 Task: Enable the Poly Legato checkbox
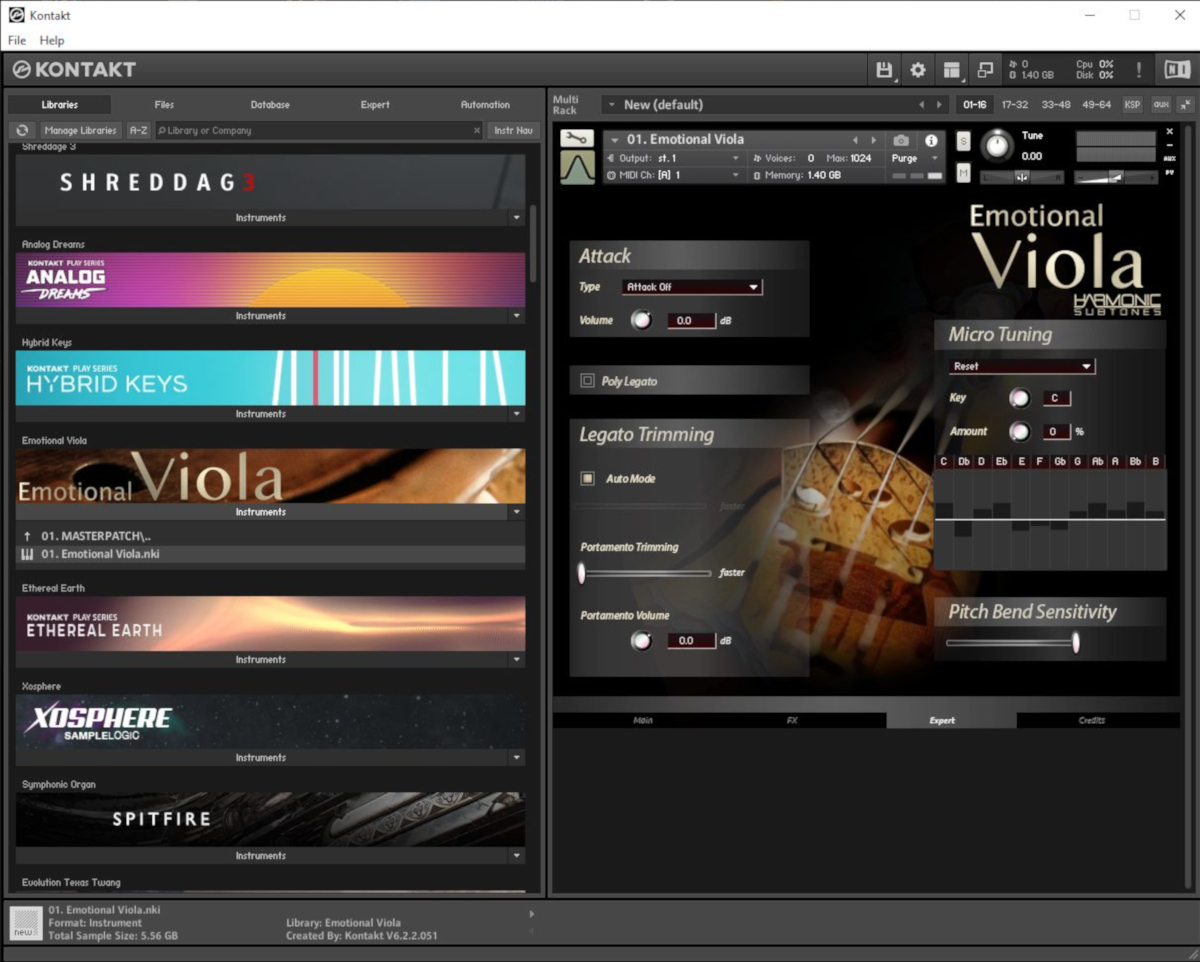(x=587, y=381)
